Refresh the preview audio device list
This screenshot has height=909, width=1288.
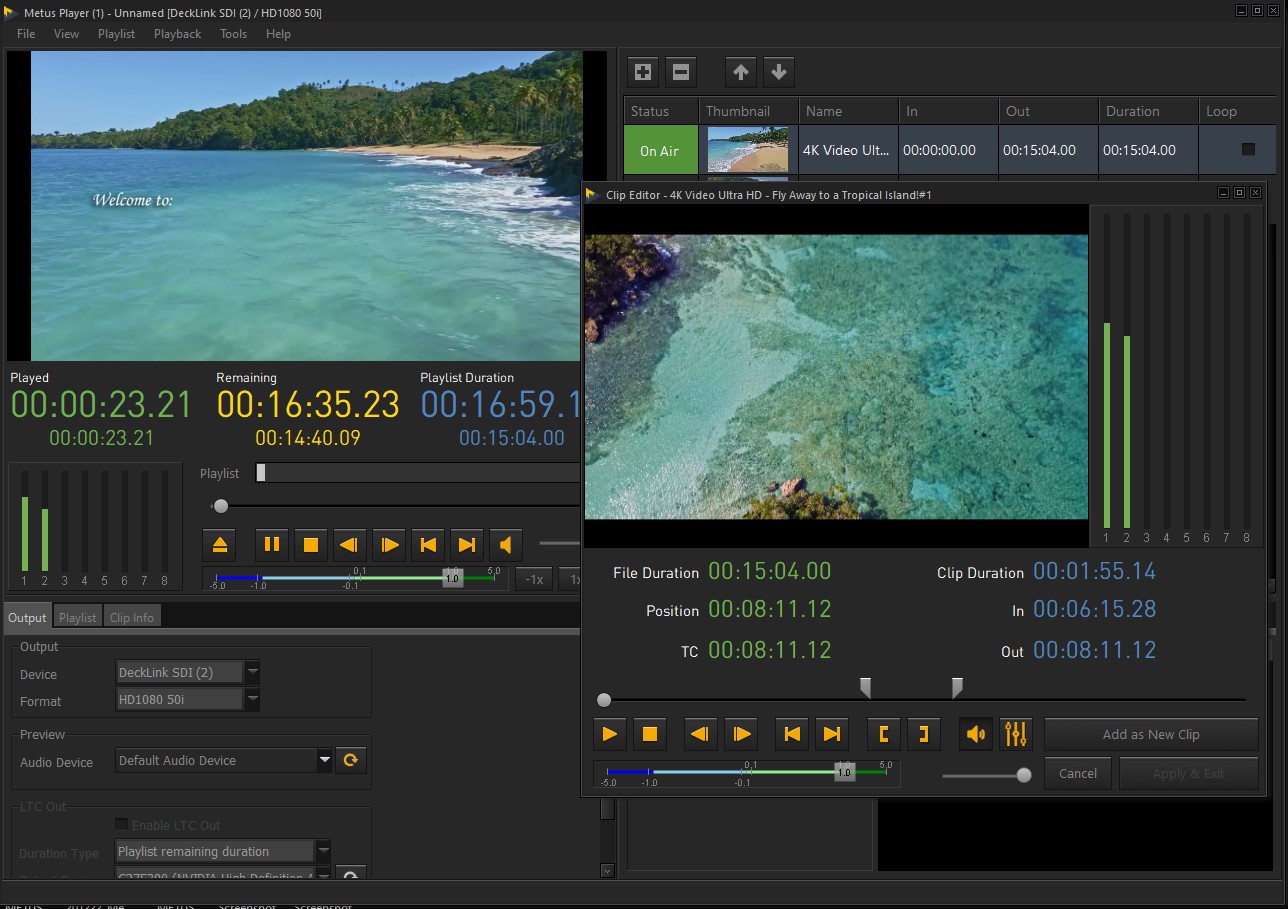(x=351, y=760)
